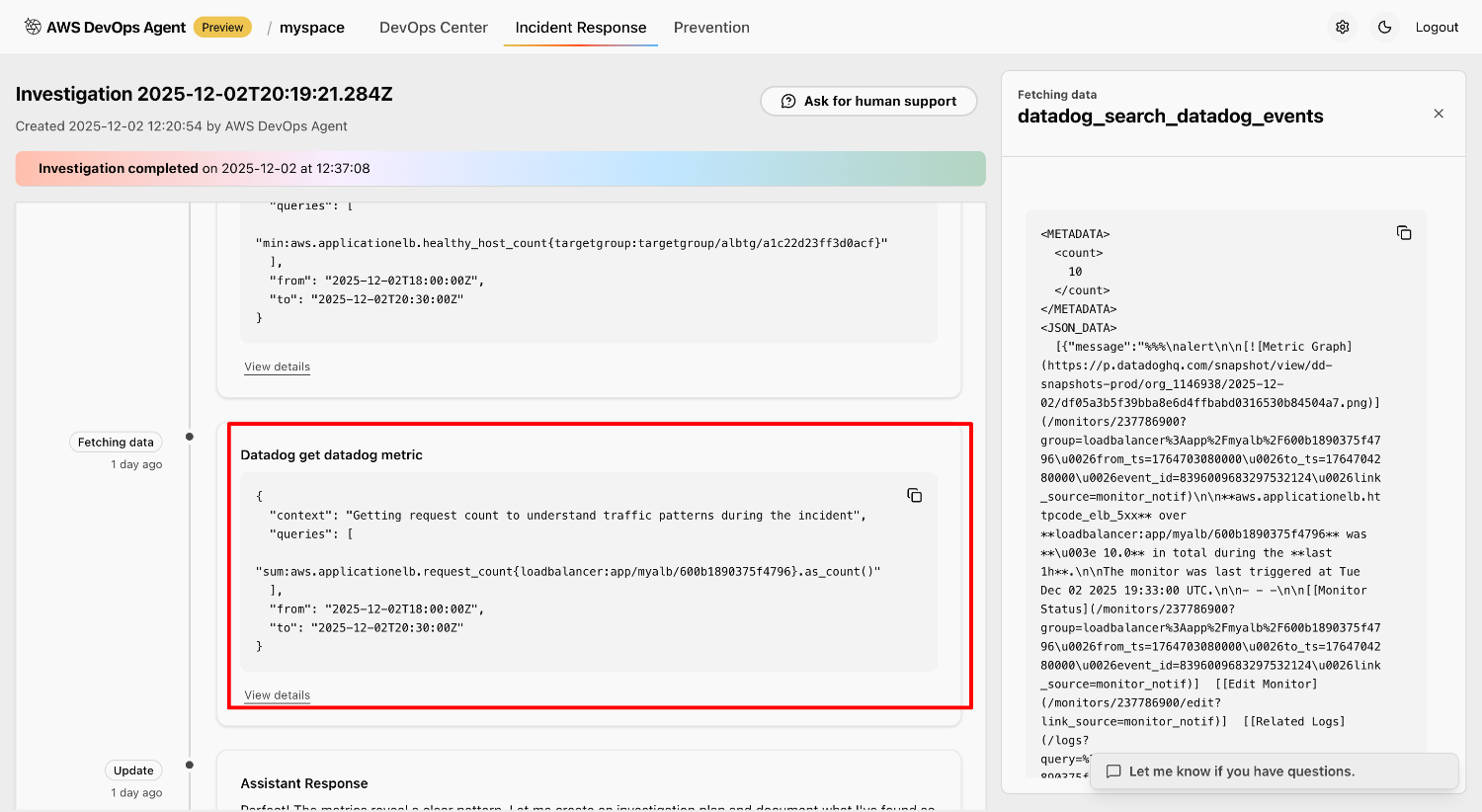Click the 1 day ago timestamp under Fetching data
Image resolution: width=1482 pixels, height=812 pixels.
(136, 464)
